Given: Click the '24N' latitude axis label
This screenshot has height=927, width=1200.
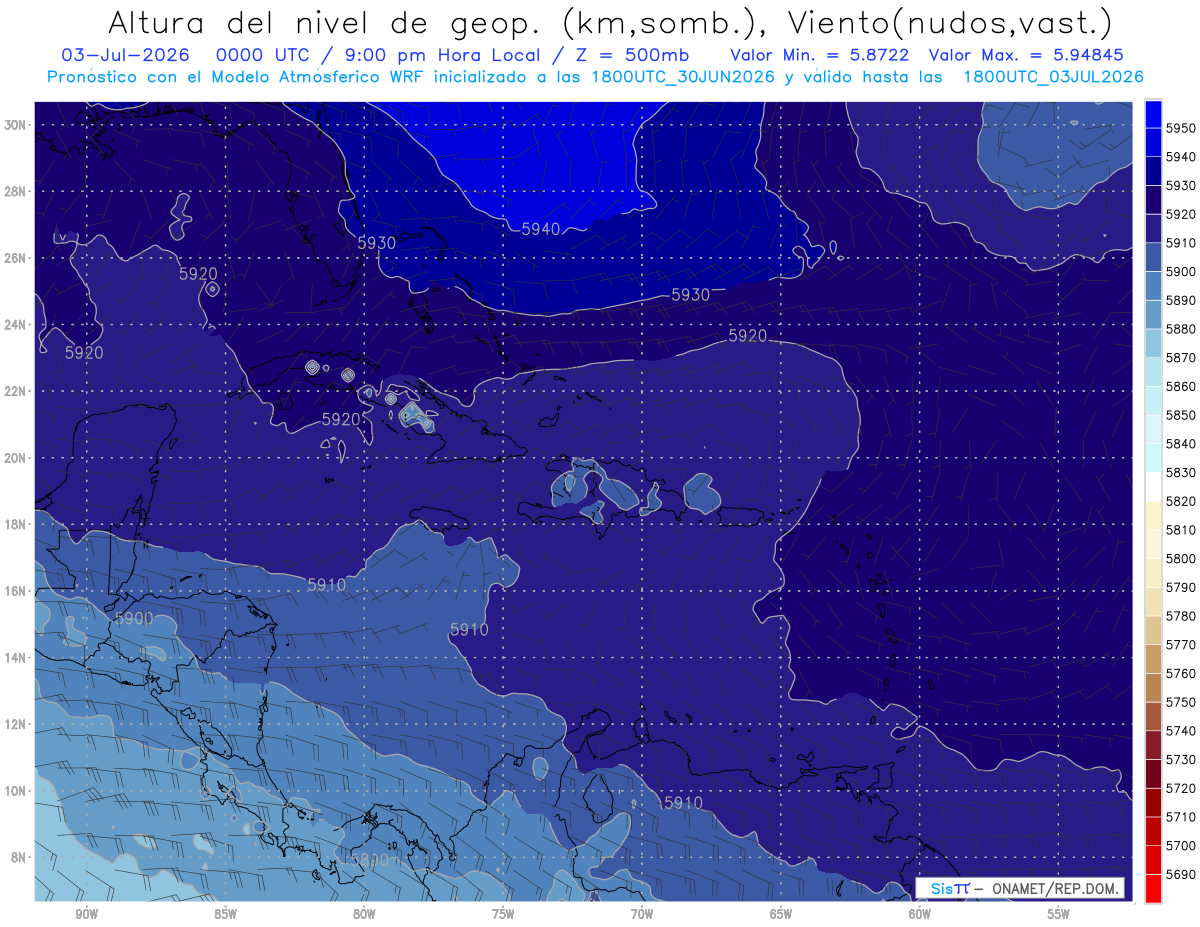Looking at the screenshot, I should click(15, 325).
